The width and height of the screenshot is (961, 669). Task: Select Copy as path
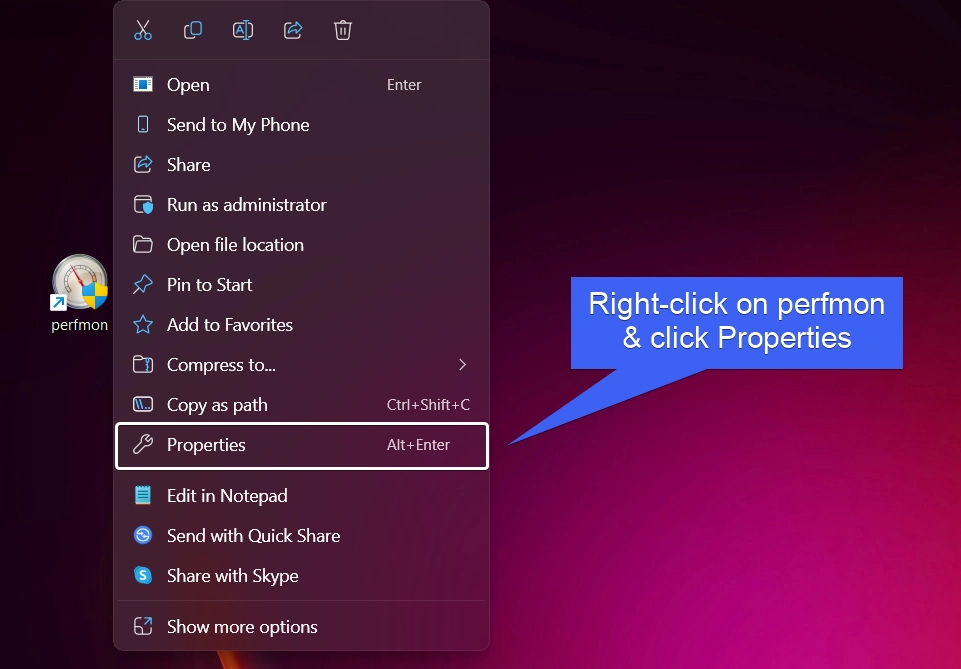pos(302,404)
